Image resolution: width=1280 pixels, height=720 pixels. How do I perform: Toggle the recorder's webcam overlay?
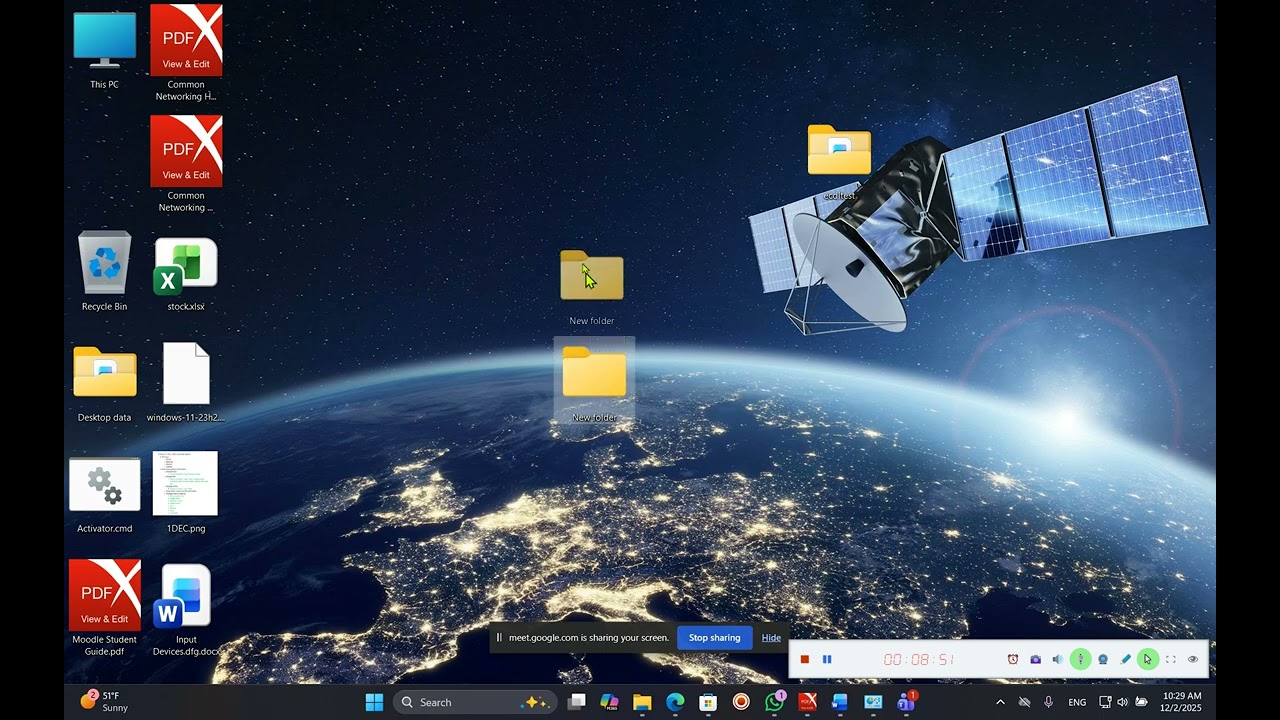[x=1103, y=659]
